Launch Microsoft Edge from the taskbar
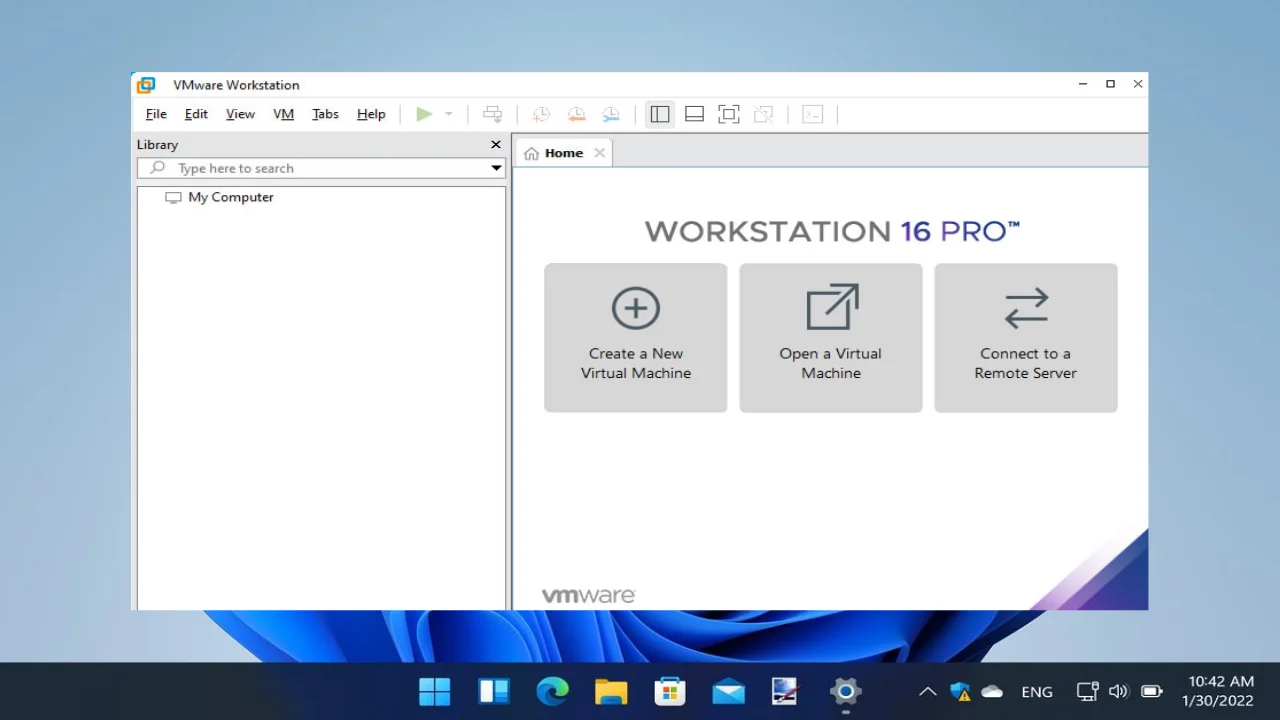 click(552, 691)
